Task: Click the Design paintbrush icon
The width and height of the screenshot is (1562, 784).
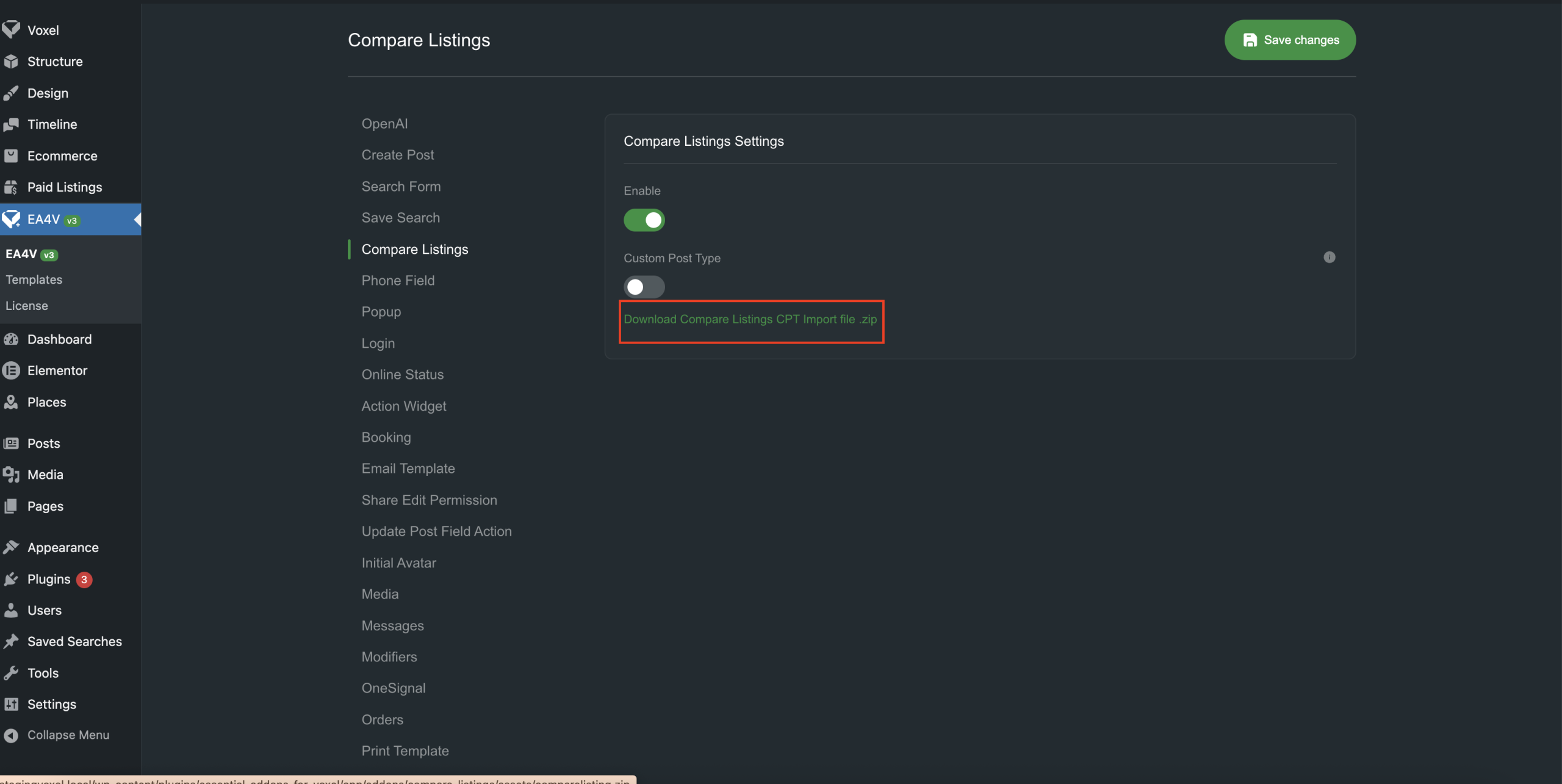Action: [x=11, y=93]
